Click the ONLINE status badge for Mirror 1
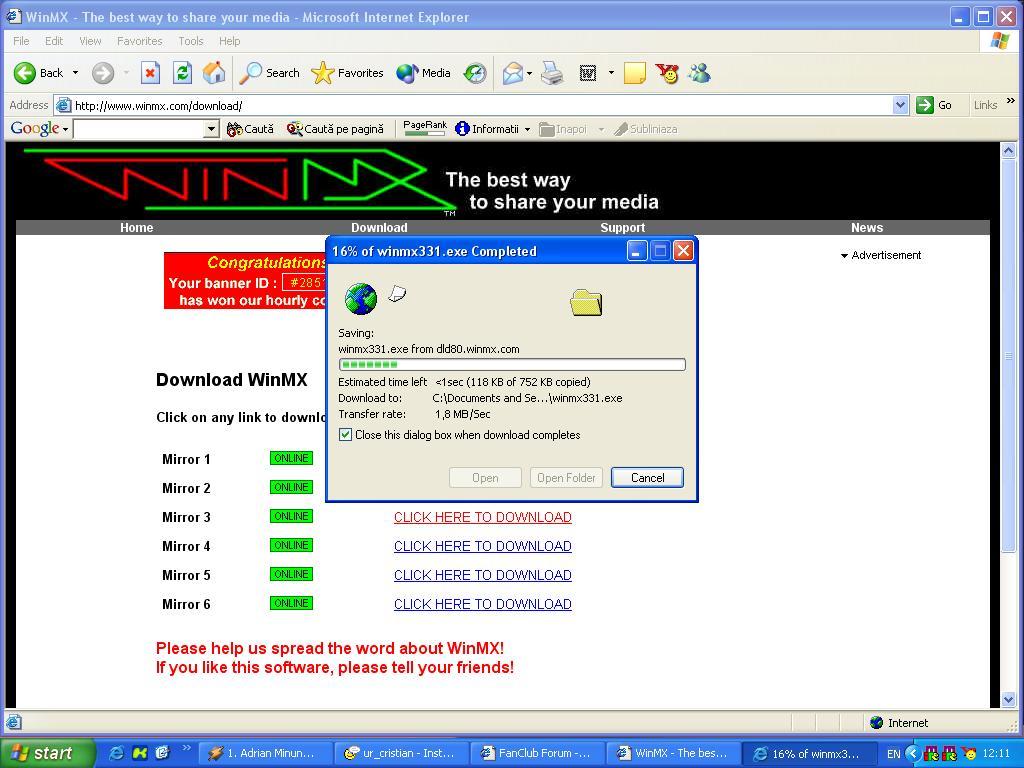 click(x=291, y=458)
